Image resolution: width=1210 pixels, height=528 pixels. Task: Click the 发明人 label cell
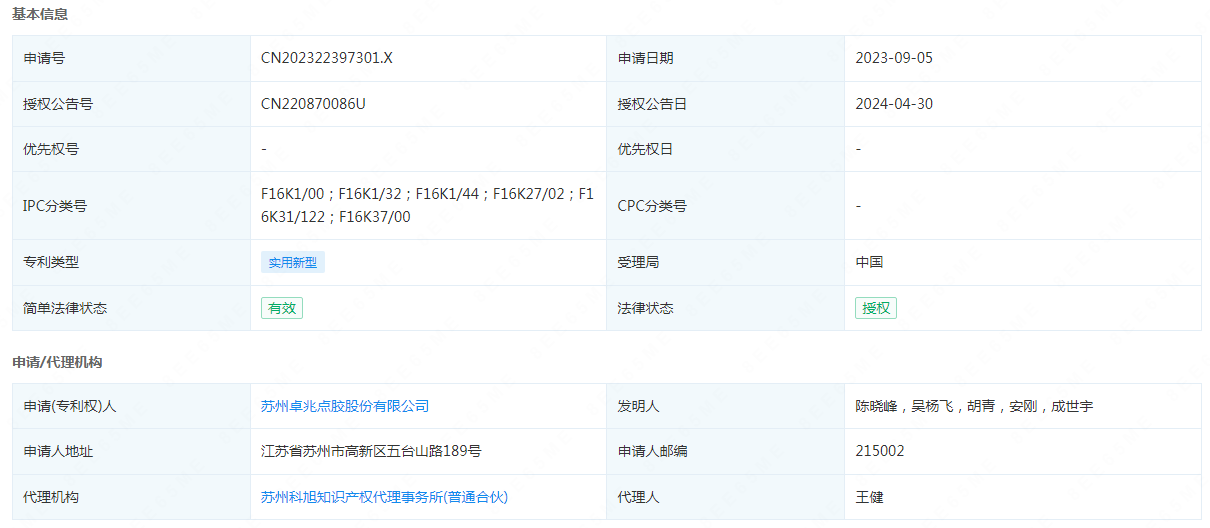[725, 406]
